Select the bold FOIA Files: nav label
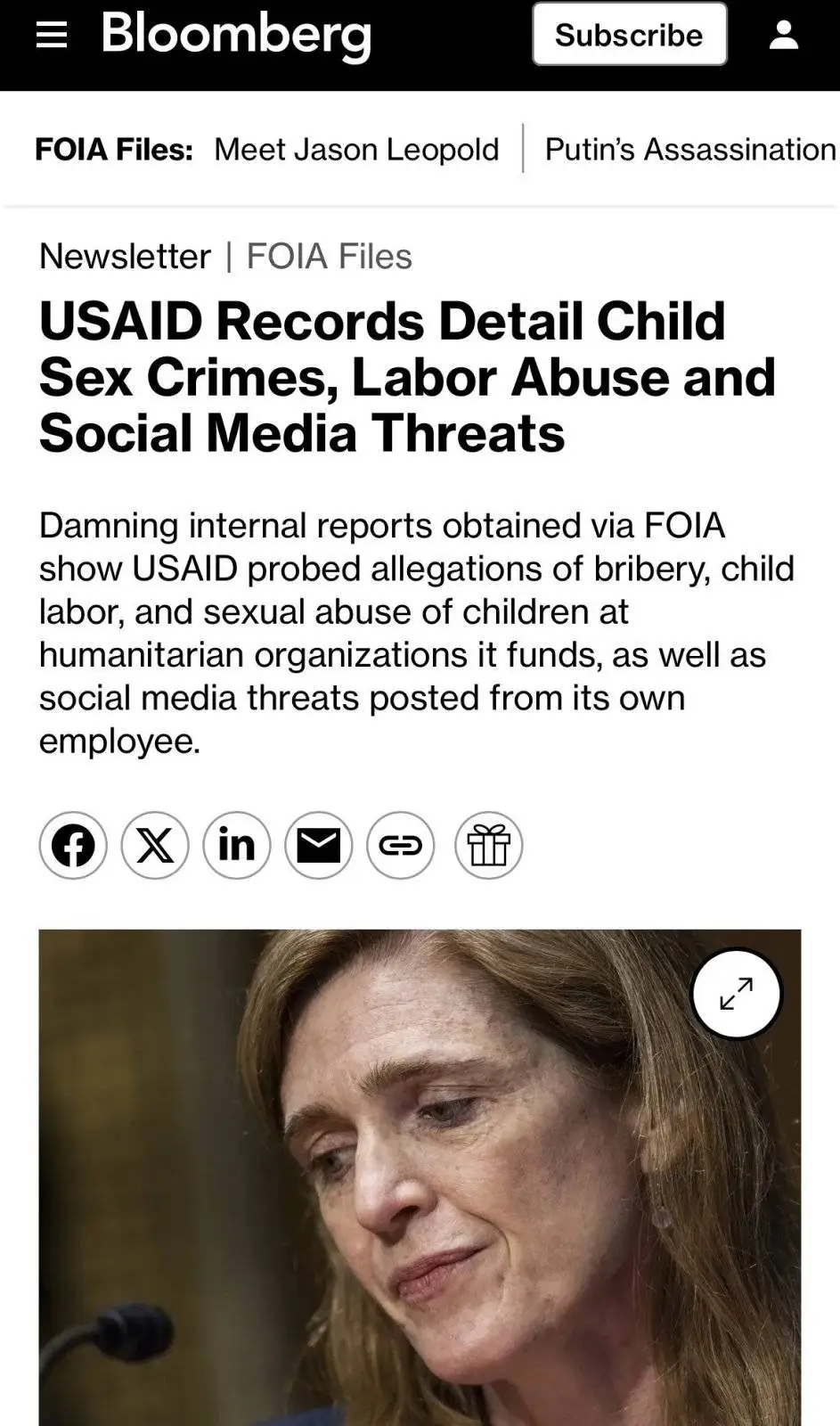The image size is (840, 1426). coord(114,149)
